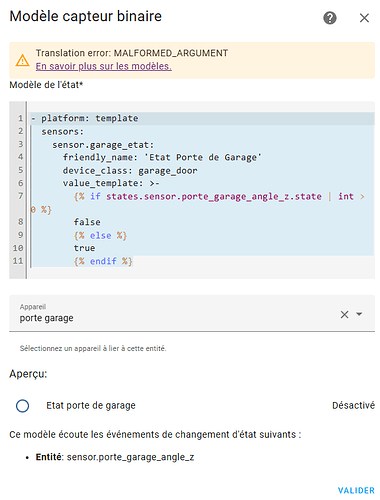Click the Appareil field 'porte garage'
The image size is (380, 500).
[x=192, y=313]
